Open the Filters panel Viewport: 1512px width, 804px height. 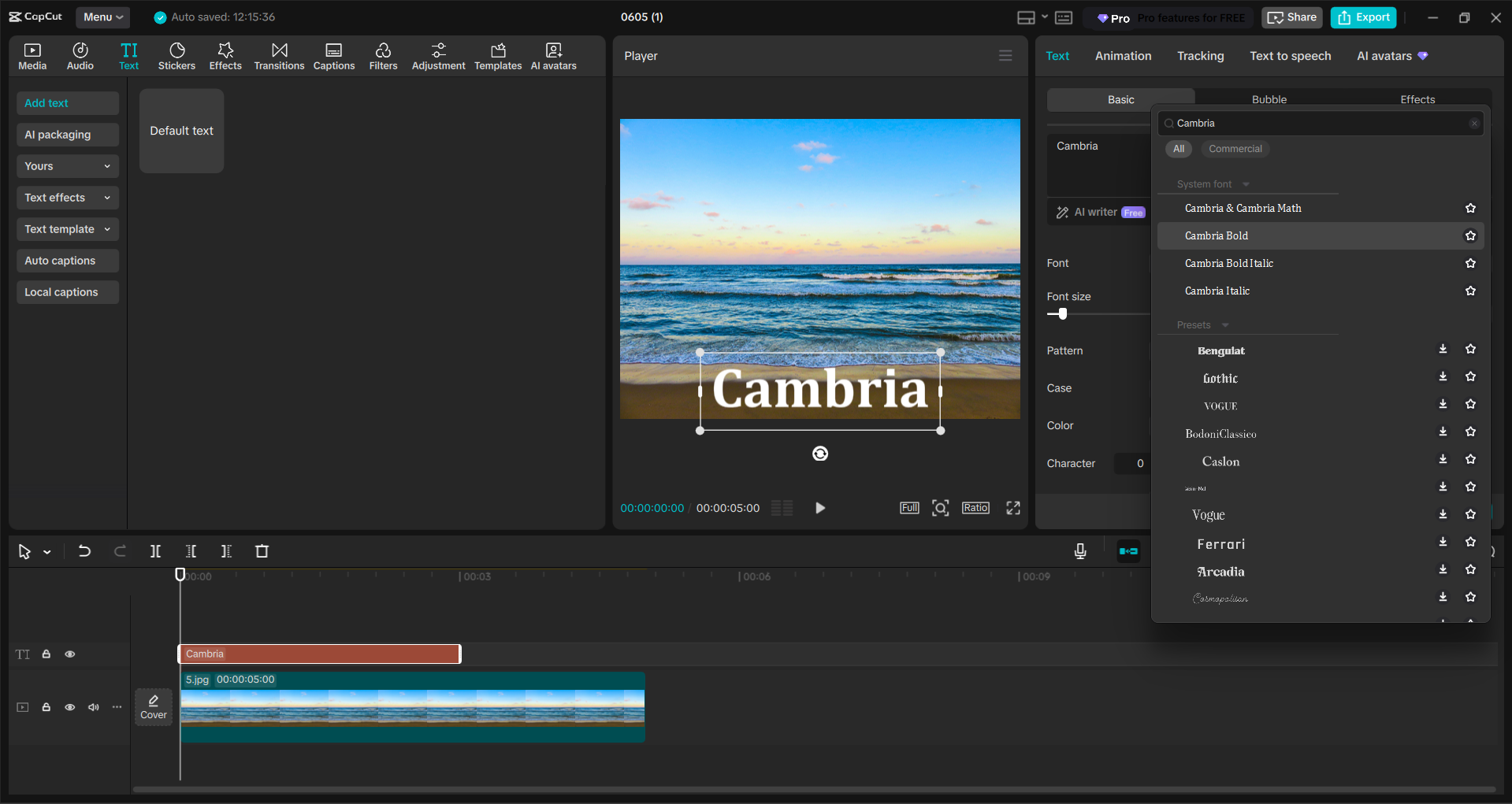[x=383, y=55]
